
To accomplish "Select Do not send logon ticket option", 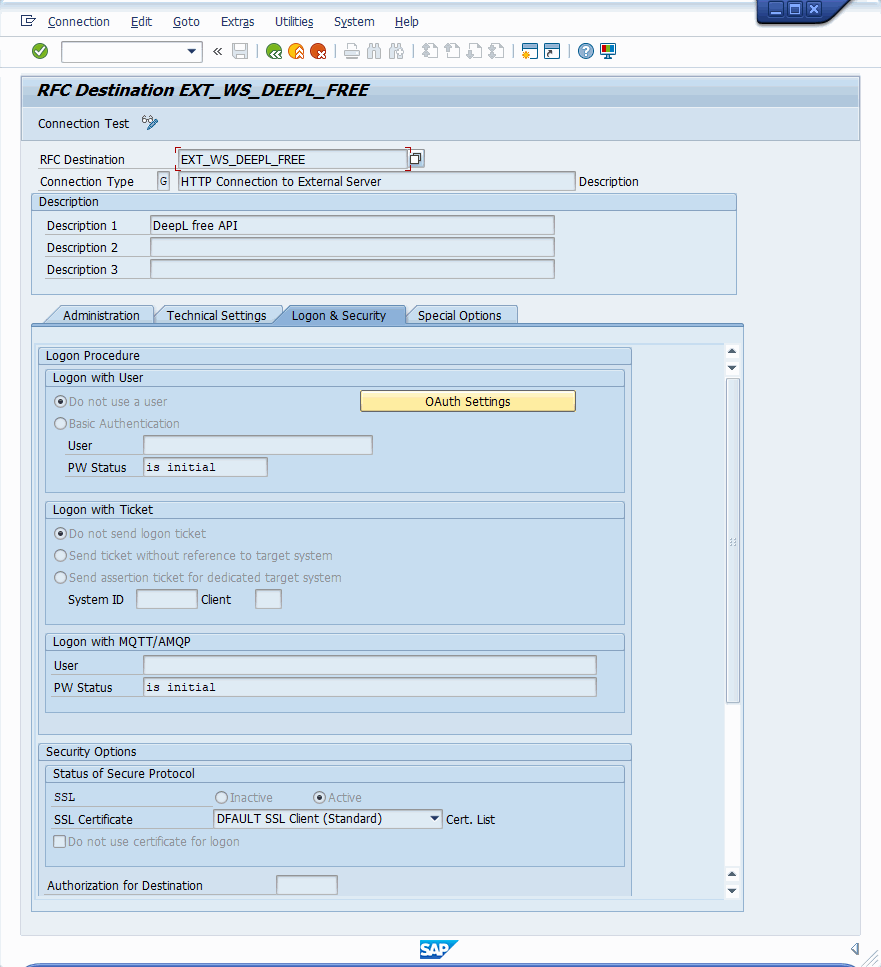I will (60, 533).
